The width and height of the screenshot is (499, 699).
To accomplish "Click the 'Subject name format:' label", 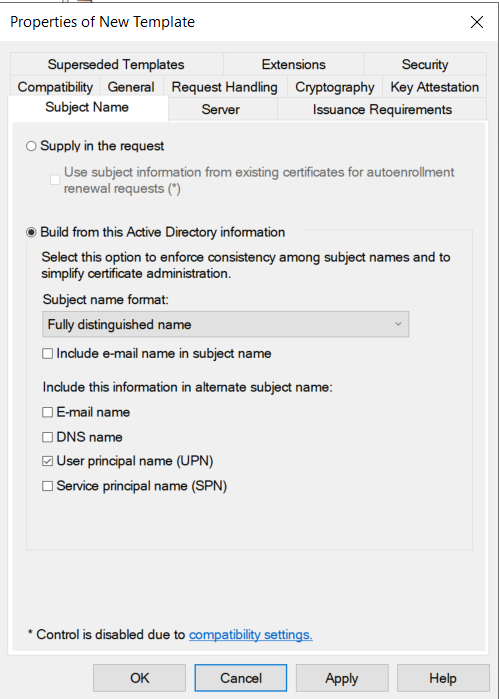I will (x=106, y=300).
